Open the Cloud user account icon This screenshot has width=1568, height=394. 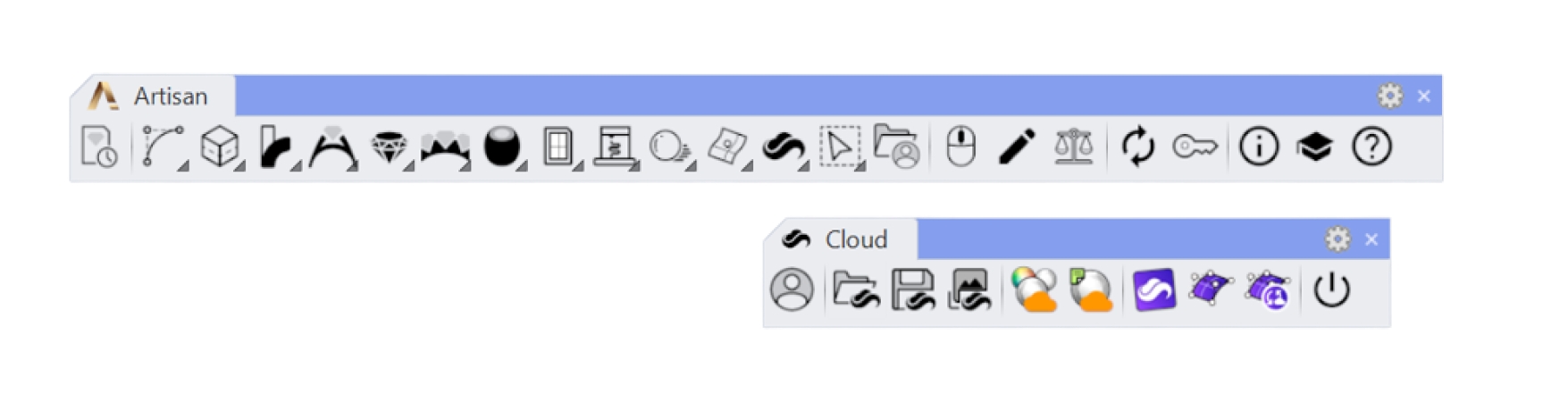[x=792, y=290]
